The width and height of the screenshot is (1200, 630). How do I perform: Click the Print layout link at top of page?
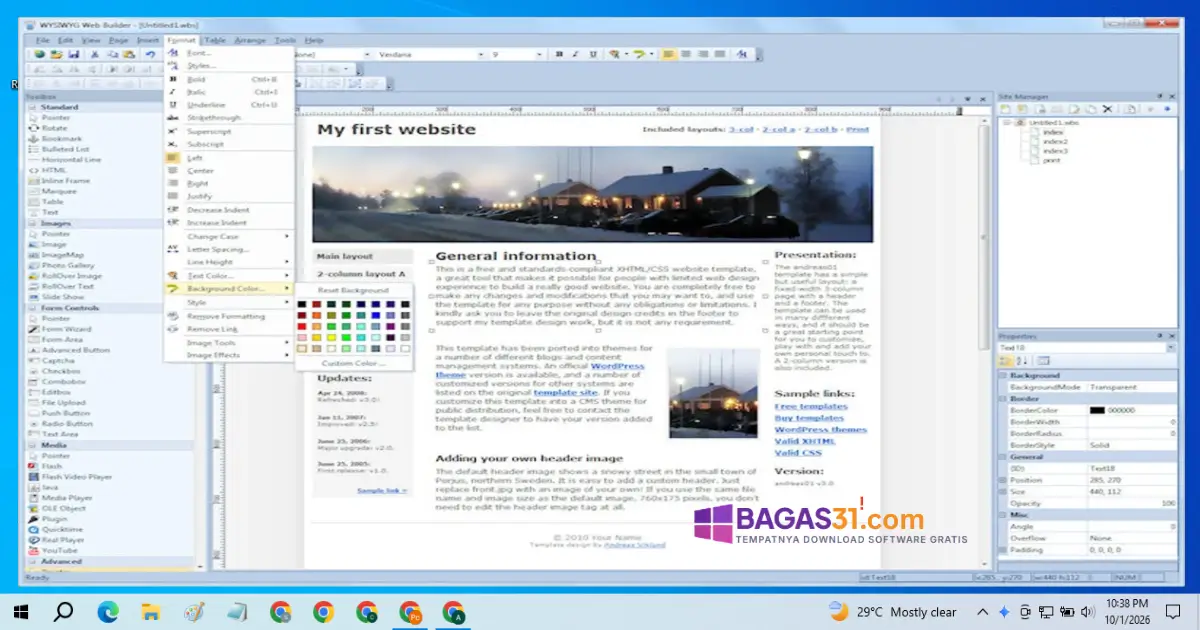click(x=858, y=130)
